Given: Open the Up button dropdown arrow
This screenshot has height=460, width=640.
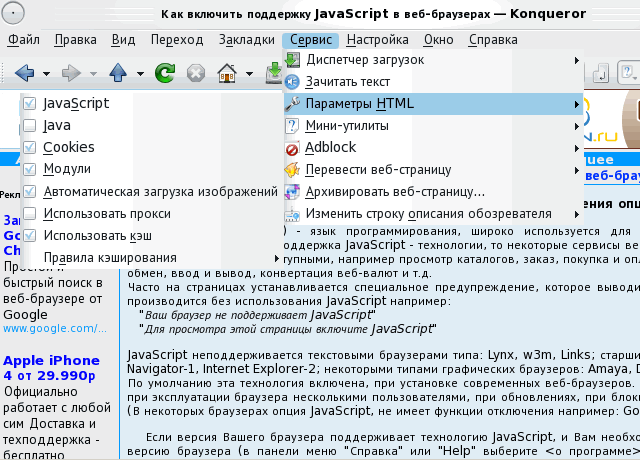Looking at the screenshot, I should coord(140,74).
